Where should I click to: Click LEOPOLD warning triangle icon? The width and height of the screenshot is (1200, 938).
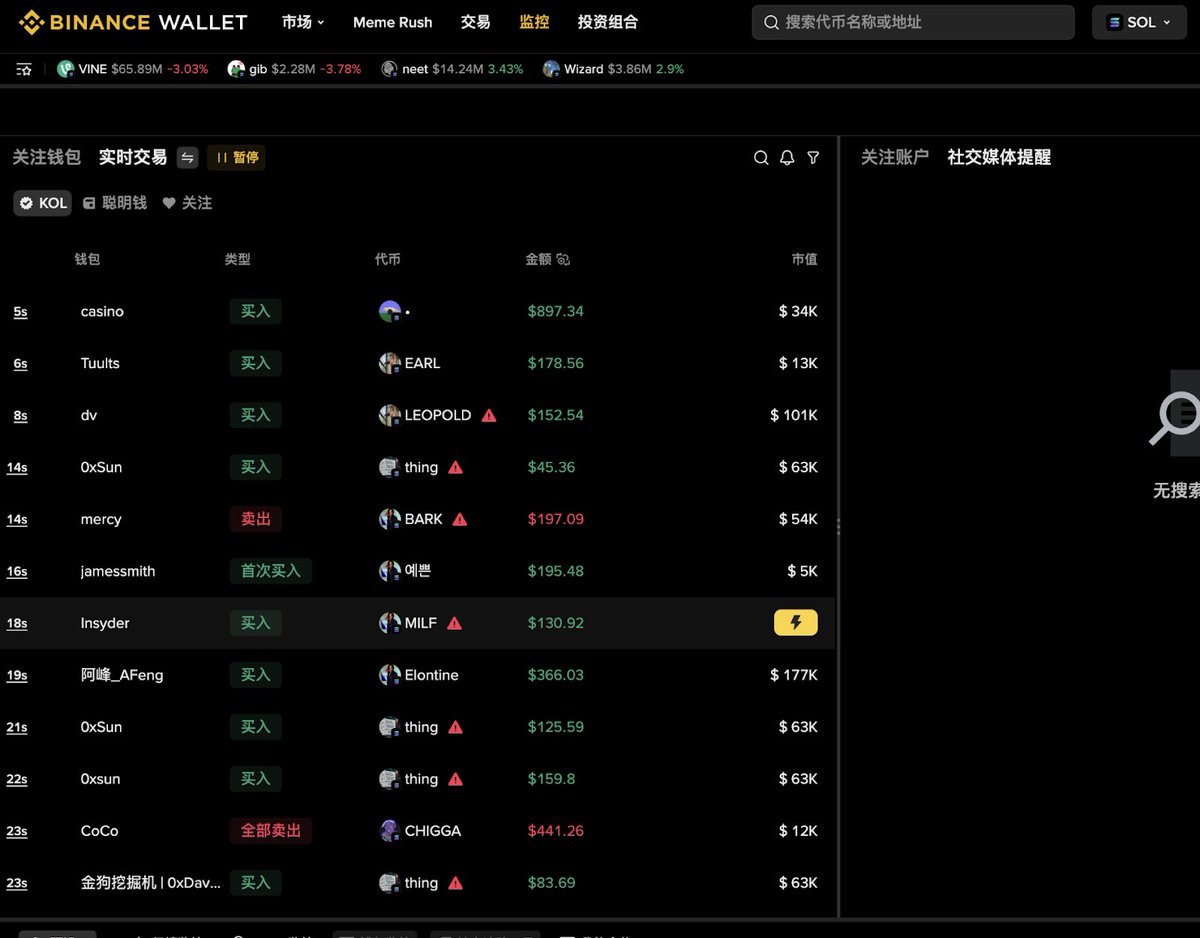(489, 415)
